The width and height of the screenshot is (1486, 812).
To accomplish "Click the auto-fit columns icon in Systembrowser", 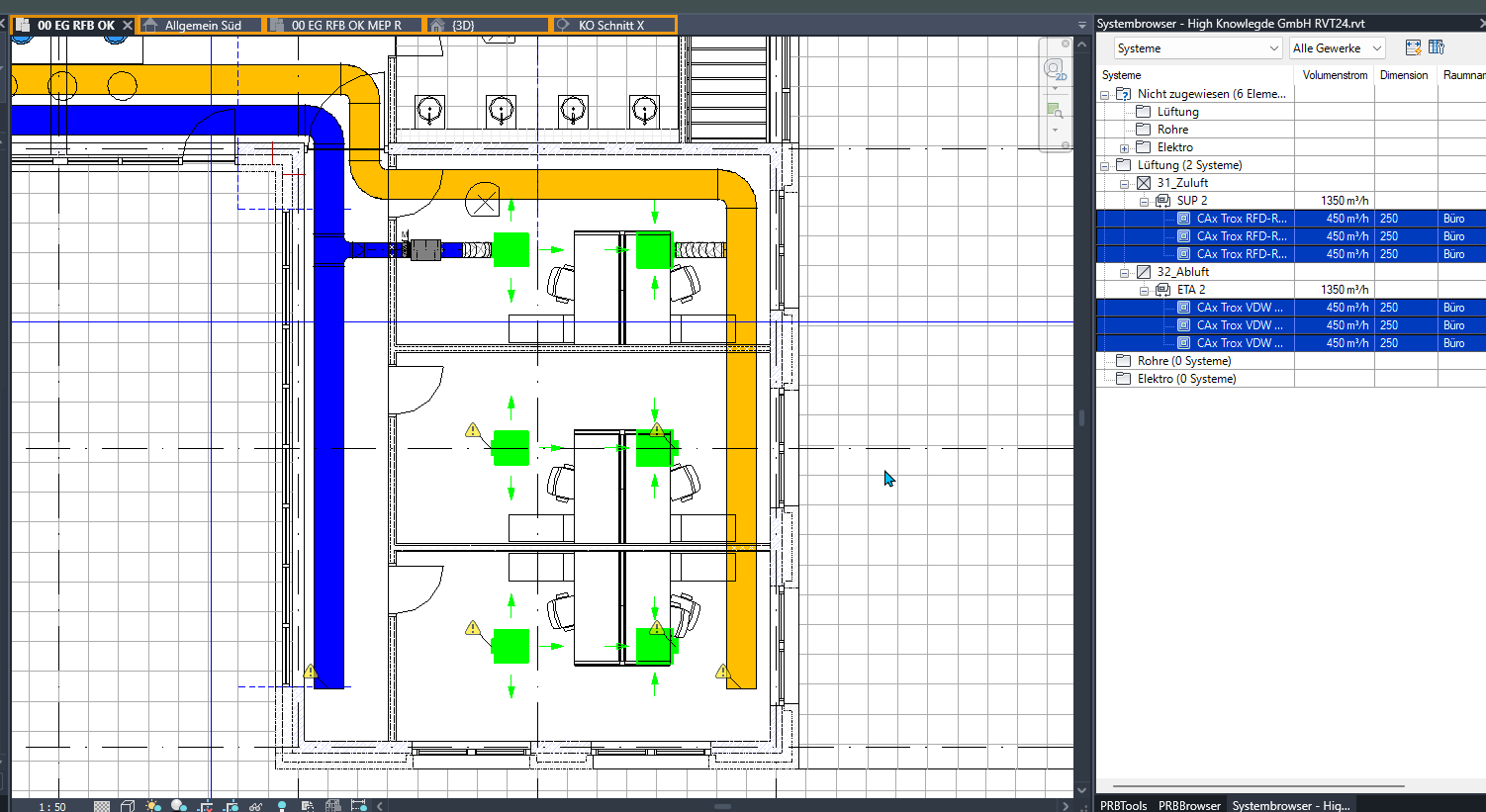I will [x=1413, y=47].
